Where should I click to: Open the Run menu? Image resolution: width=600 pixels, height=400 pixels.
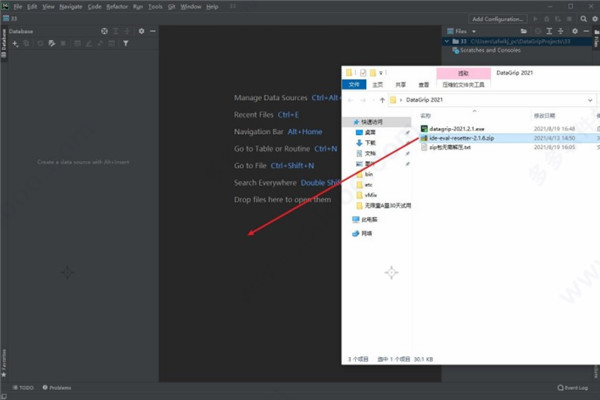coord(138,7)
